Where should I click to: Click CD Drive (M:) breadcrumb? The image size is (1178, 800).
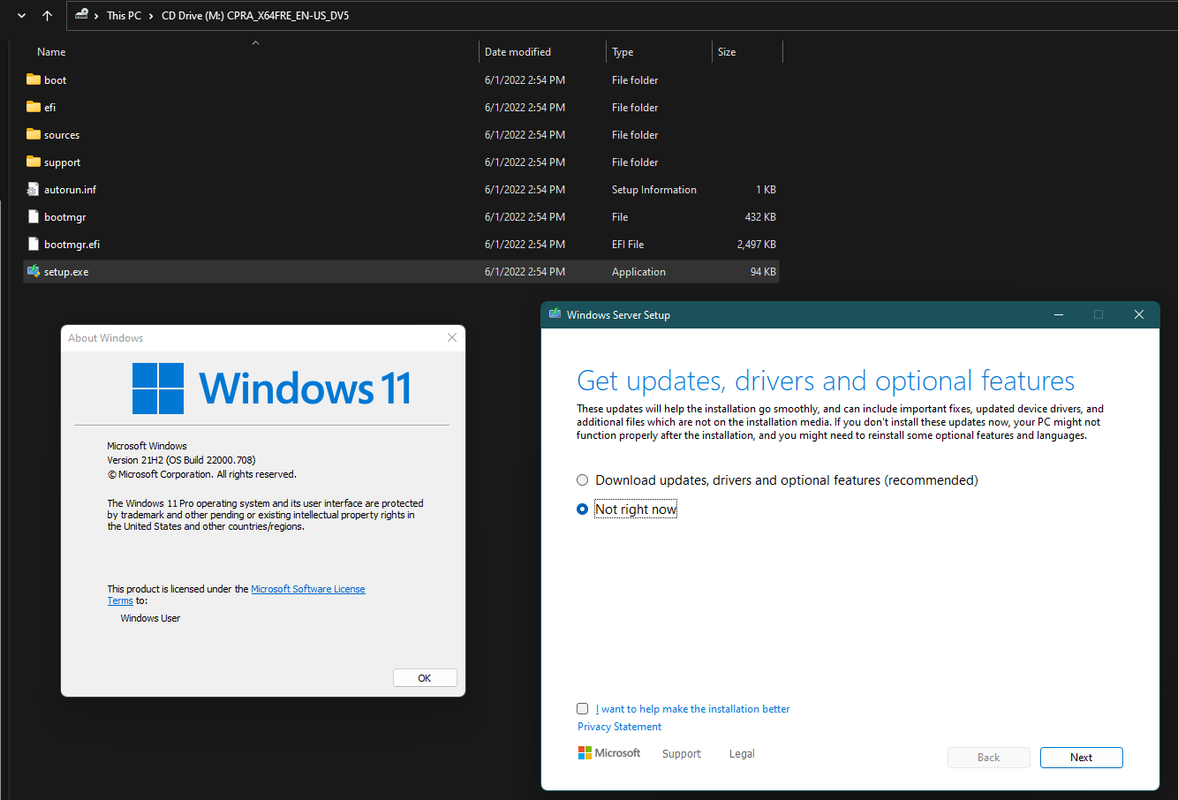point(255,15)
